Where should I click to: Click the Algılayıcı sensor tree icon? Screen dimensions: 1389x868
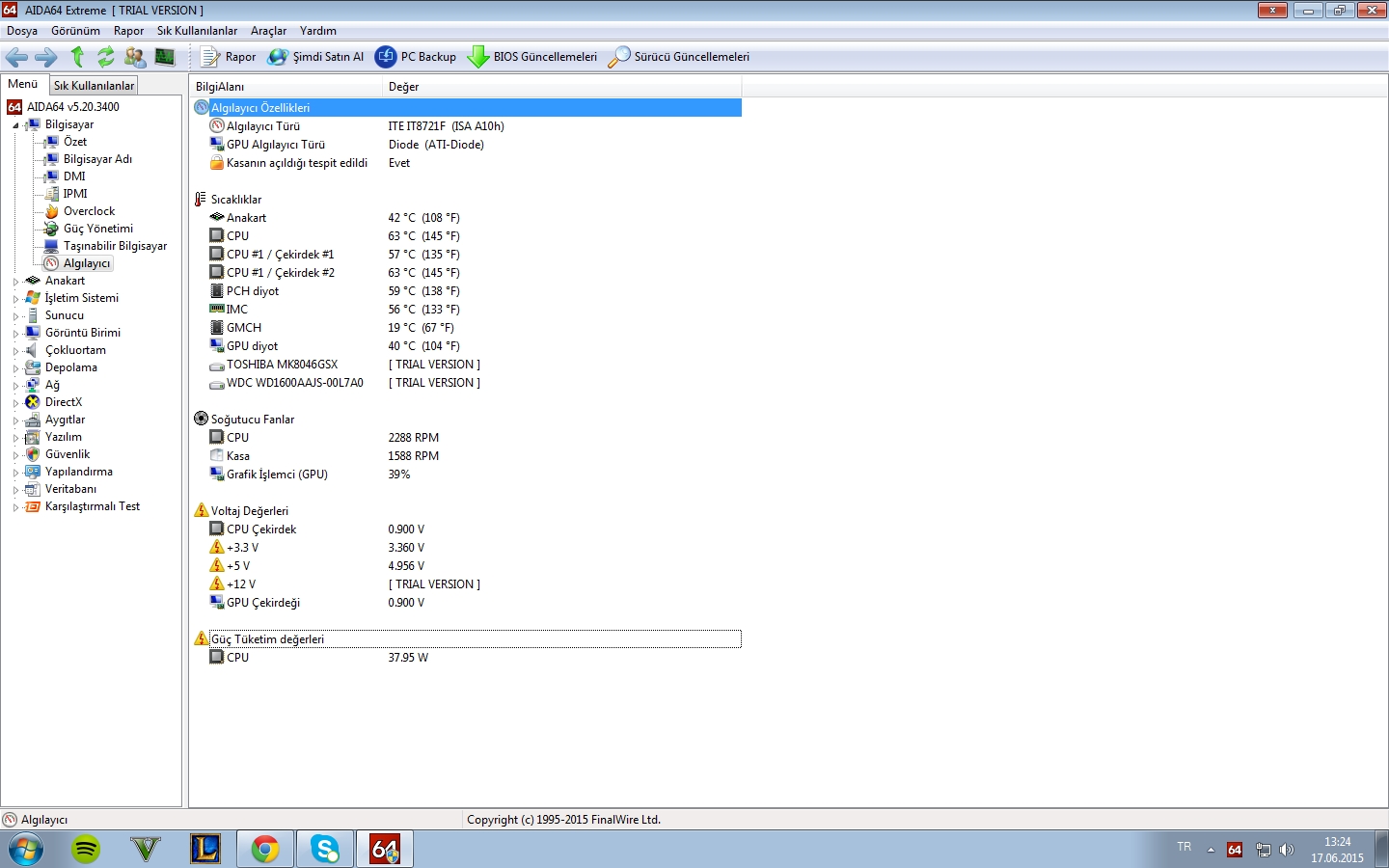51,263
